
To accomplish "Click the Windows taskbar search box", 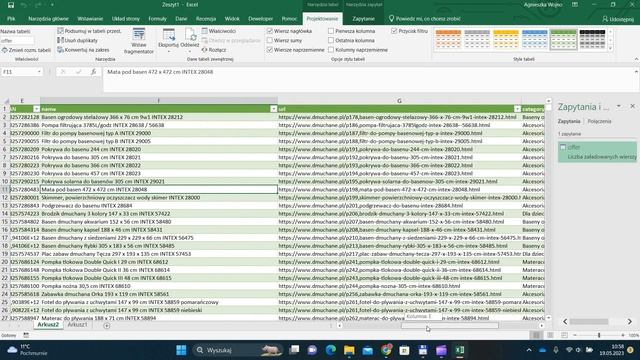I will 238,350.
